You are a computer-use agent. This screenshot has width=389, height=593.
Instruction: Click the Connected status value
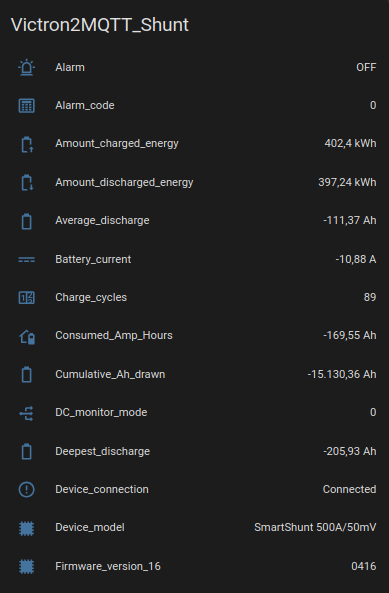[349, 489]
